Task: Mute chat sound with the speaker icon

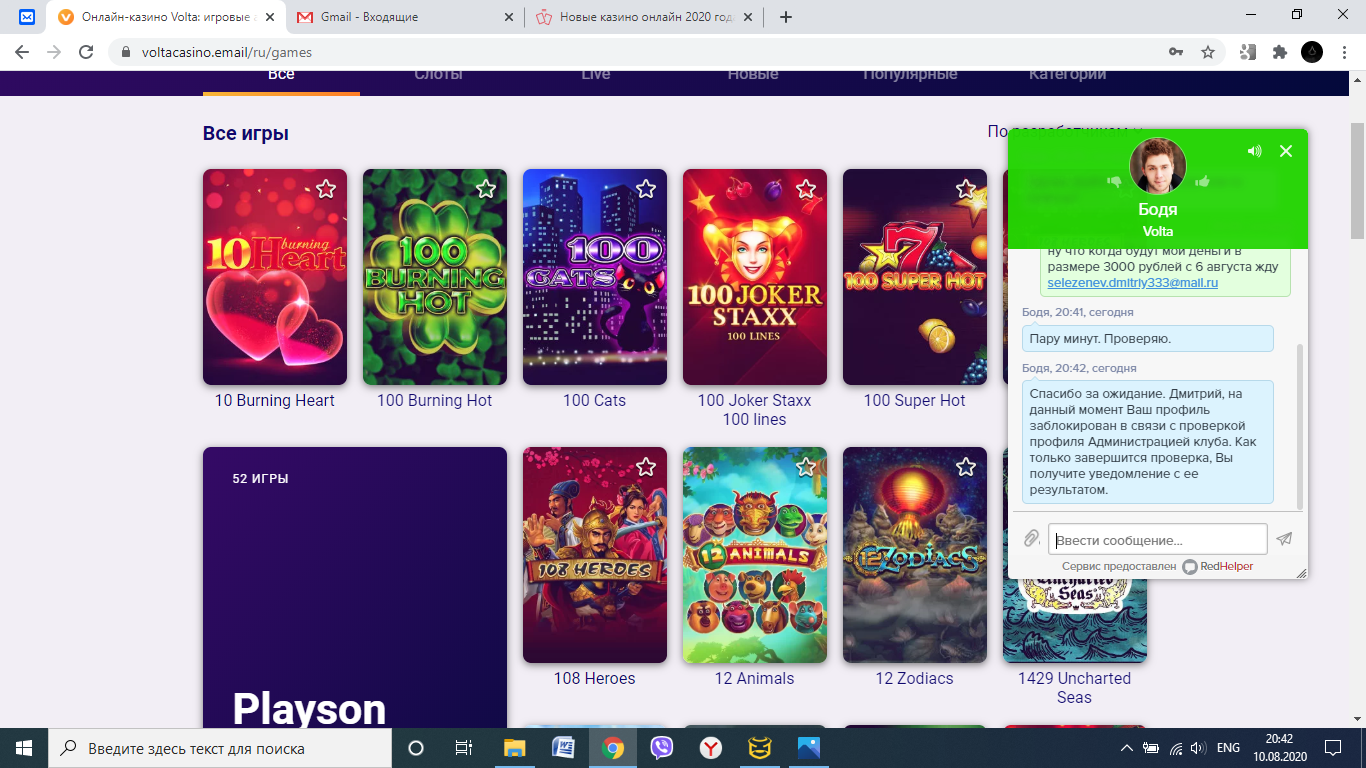Action: [x=1255, y=151]
